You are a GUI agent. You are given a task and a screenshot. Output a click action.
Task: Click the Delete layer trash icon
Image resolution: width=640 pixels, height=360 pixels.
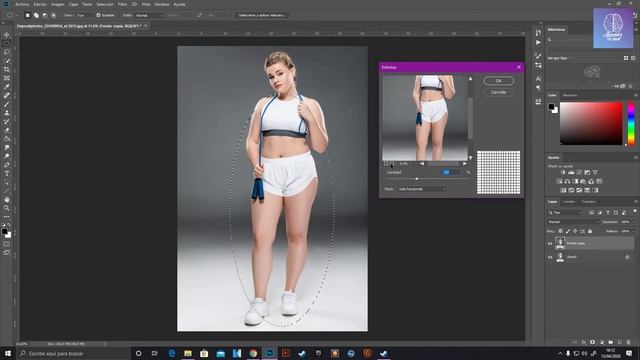629,342
